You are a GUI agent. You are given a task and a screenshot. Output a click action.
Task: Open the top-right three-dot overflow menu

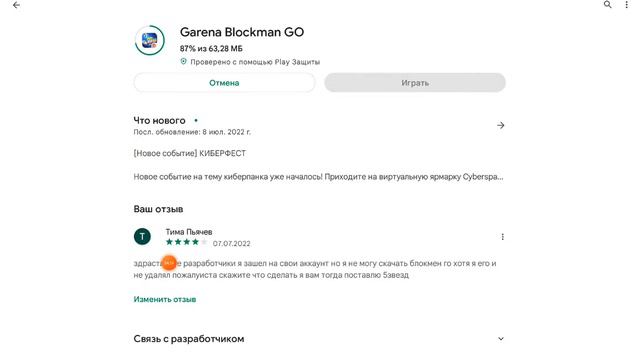click(626, 4)
